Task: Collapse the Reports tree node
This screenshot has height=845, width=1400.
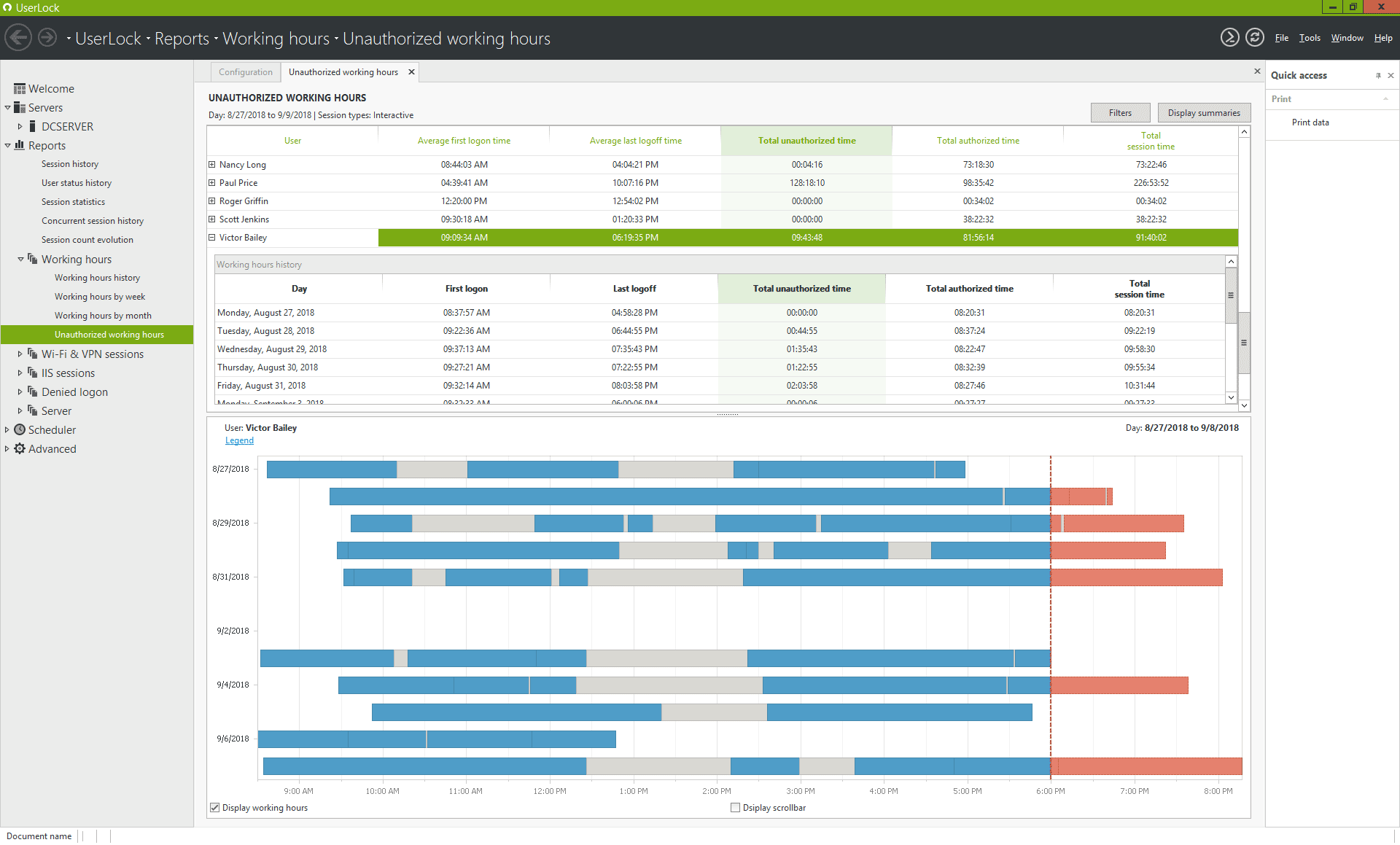Action: pyautogui.click(x=7, y=146)
